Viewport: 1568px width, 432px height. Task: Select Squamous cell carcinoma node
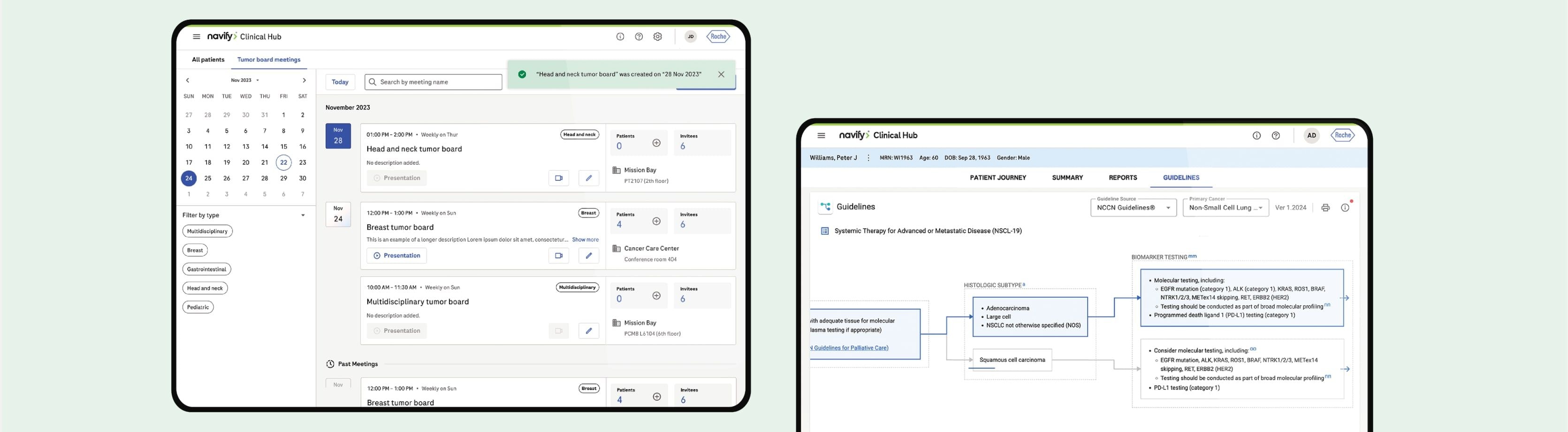tap(1012, 360)
